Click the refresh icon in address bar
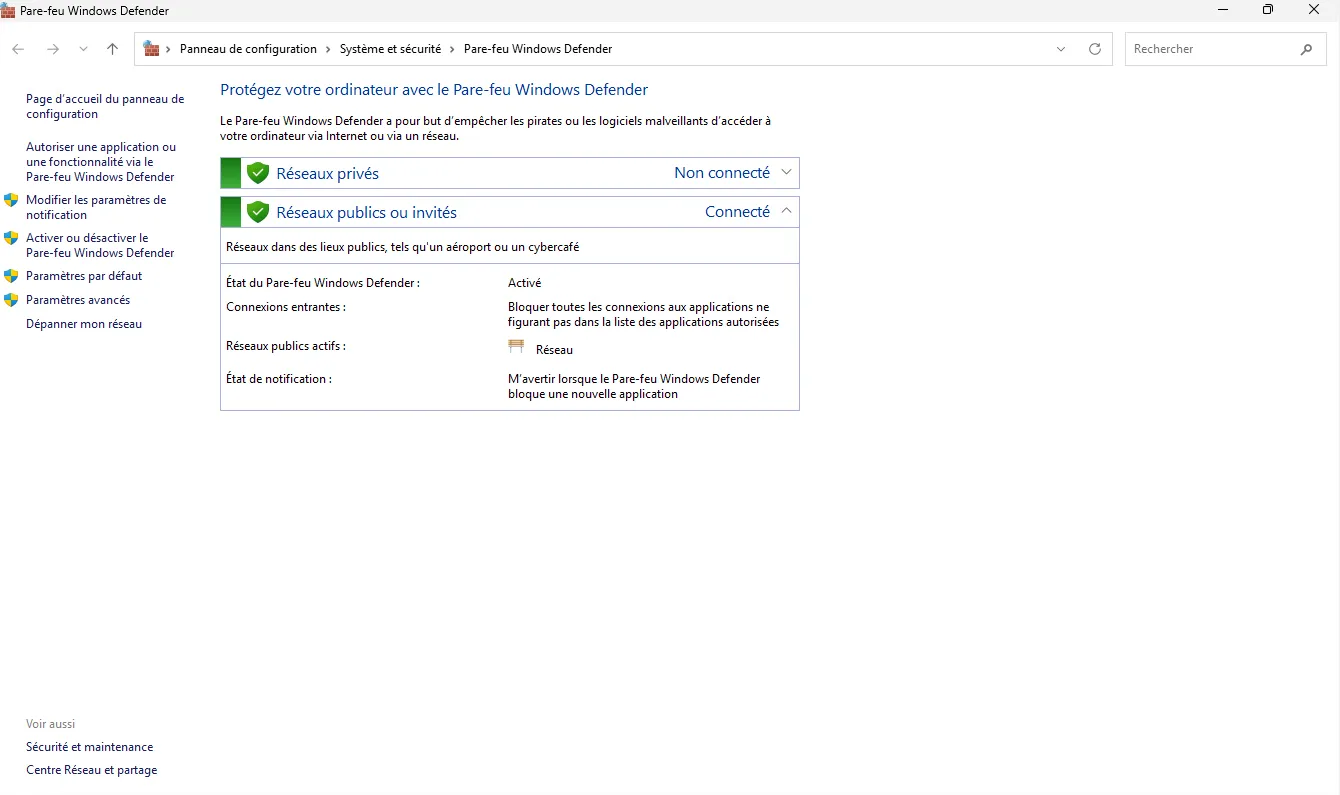 (x=1095, y=49)
